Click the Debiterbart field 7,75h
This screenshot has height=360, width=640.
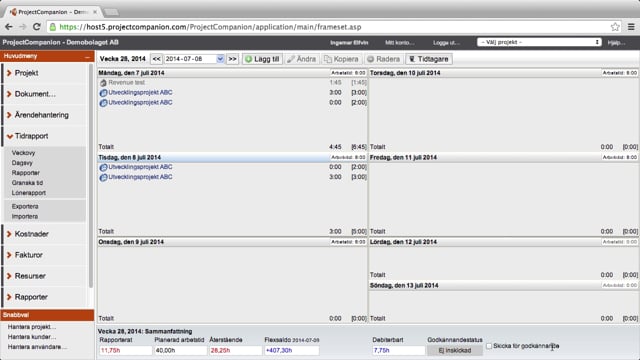point(398,351)
